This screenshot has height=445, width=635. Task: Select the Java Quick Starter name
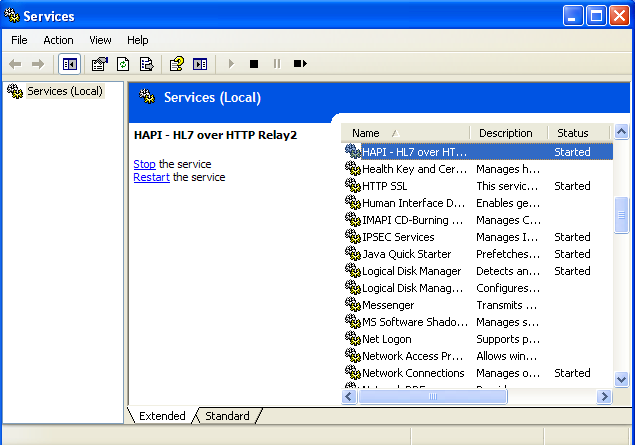(407, 254)
